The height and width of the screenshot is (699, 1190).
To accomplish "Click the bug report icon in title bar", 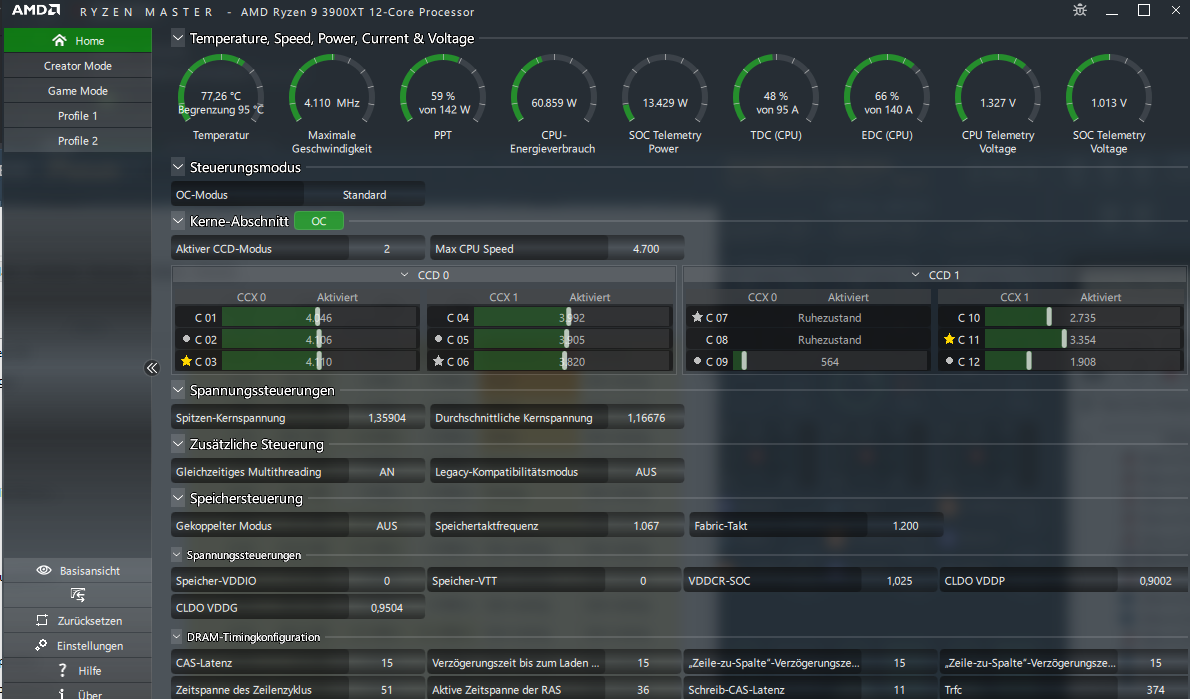I will [x=1080, y=11].
